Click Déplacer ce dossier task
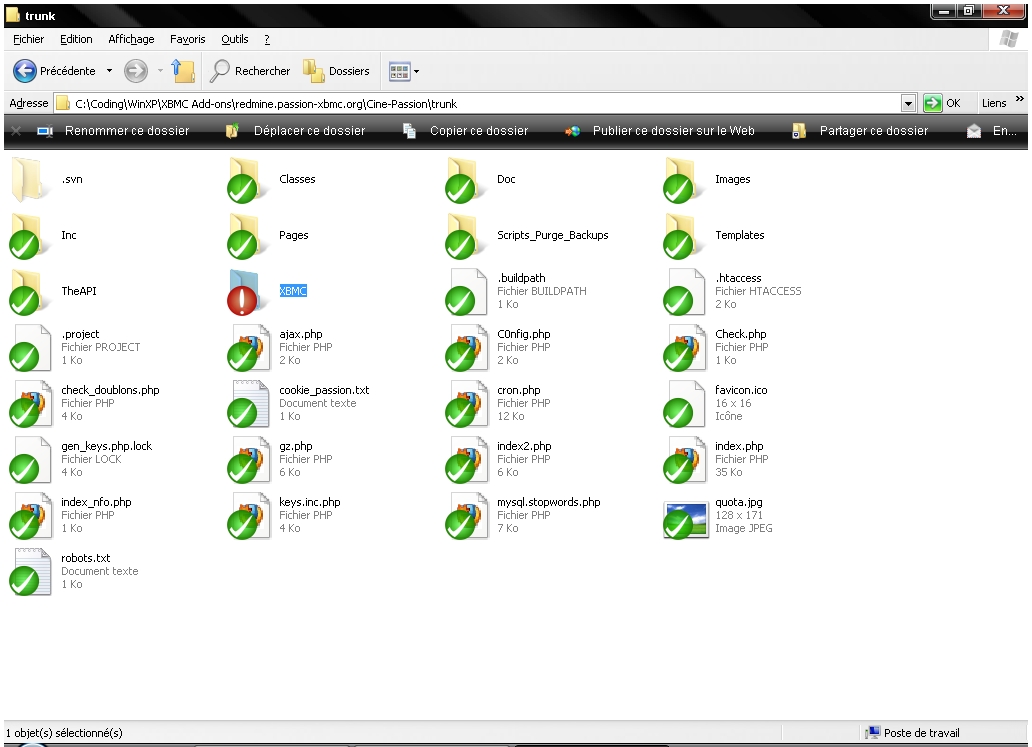Screen dimensions: 1032x747 [x=296, y=131]
